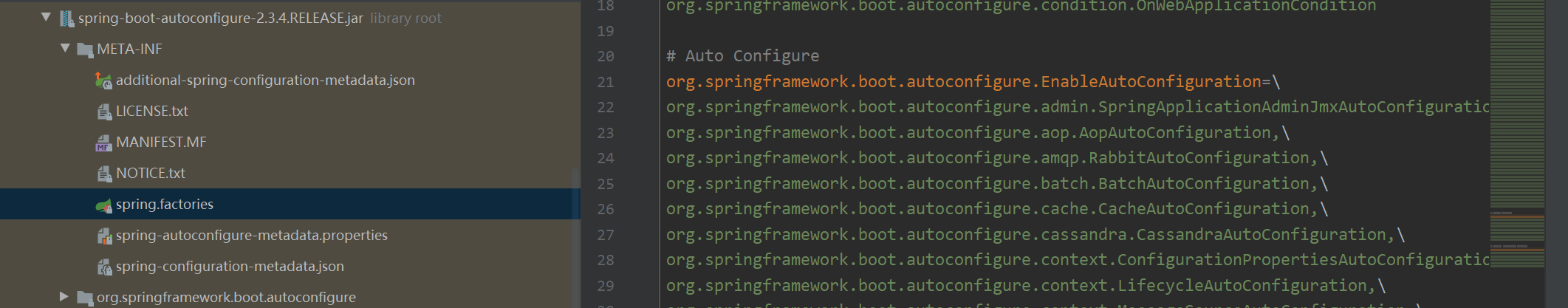Click the '# Auto Configure' comment line
This screenshot has height=308, width=1568.
[x=742, y=56]
